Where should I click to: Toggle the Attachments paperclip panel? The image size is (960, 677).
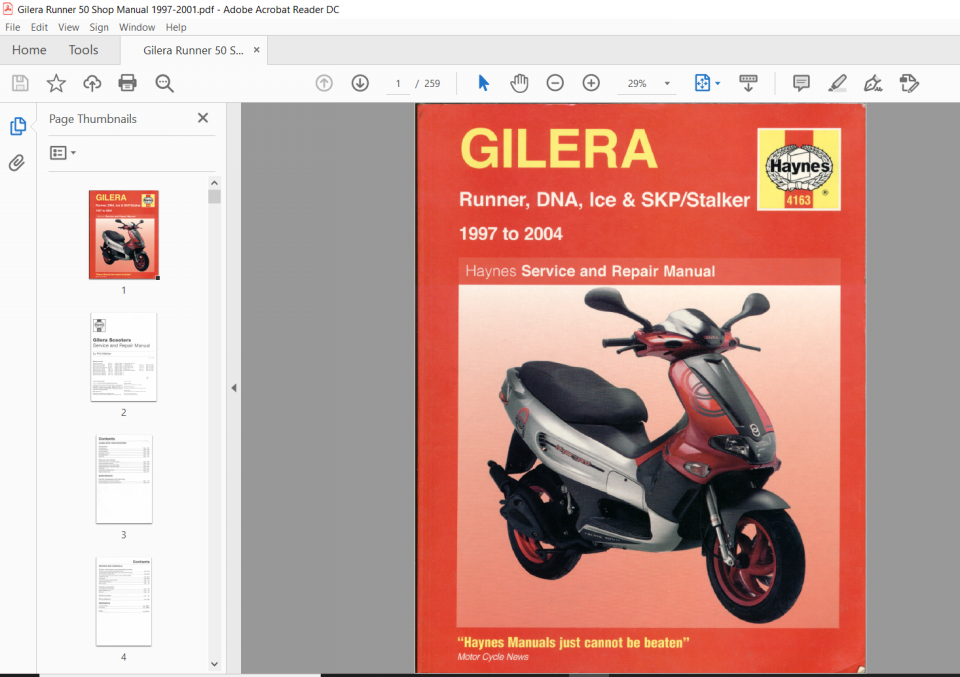(17, 163)
